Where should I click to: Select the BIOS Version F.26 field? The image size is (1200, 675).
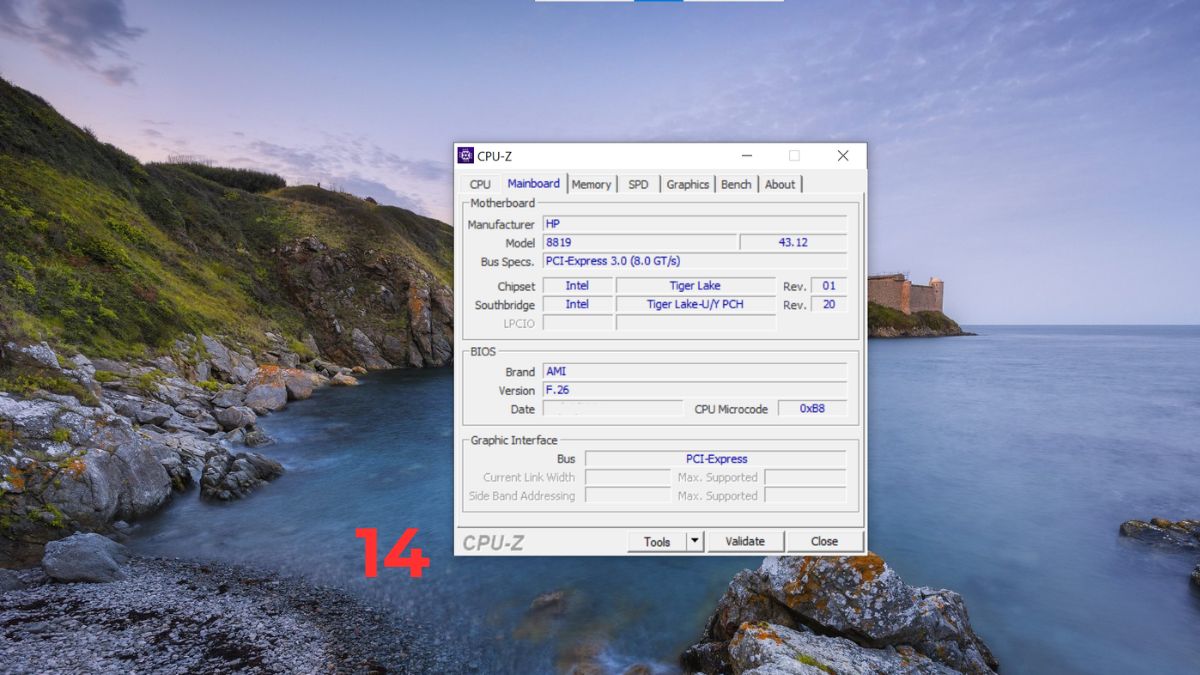[x=694, y=390]
